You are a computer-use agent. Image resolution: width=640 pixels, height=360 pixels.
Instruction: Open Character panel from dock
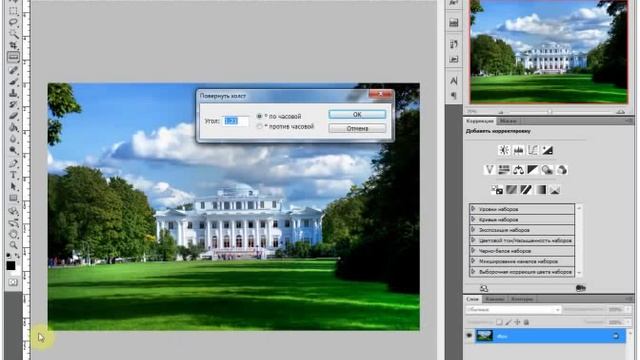pyautogui.click(x=453, y=80)
